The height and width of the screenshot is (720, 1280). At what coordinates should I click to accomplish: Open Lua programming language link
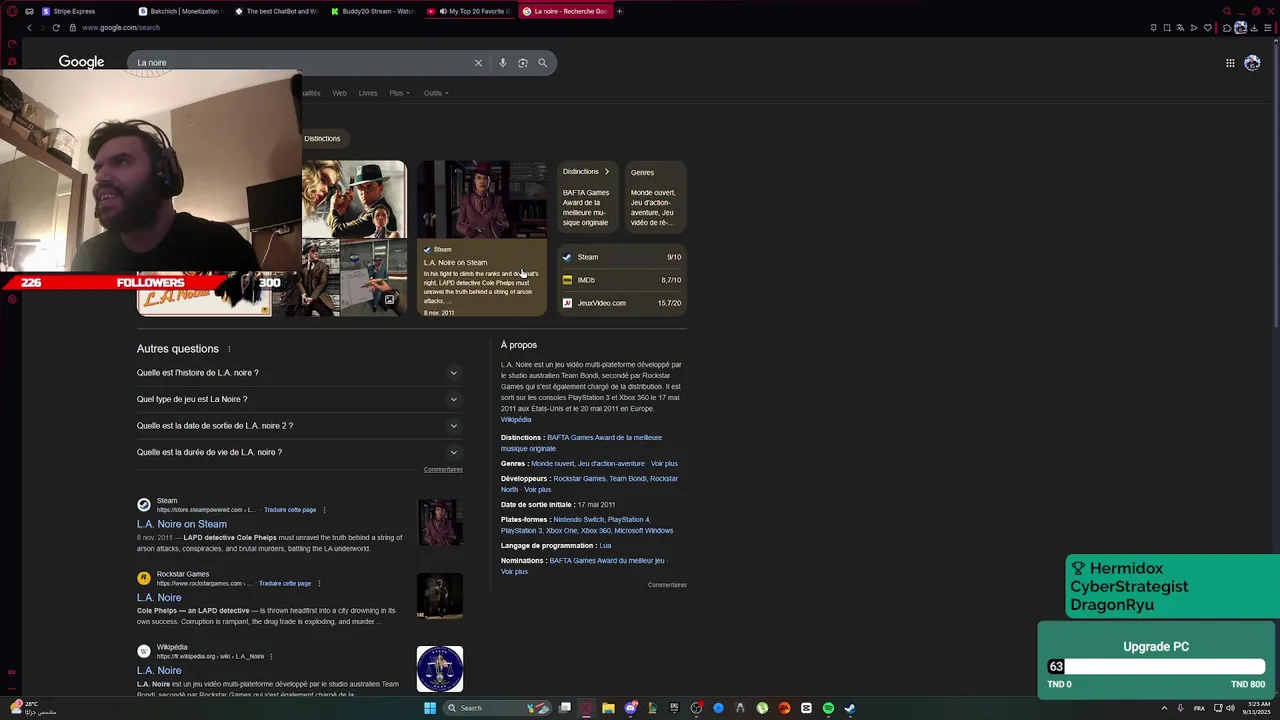605,546
